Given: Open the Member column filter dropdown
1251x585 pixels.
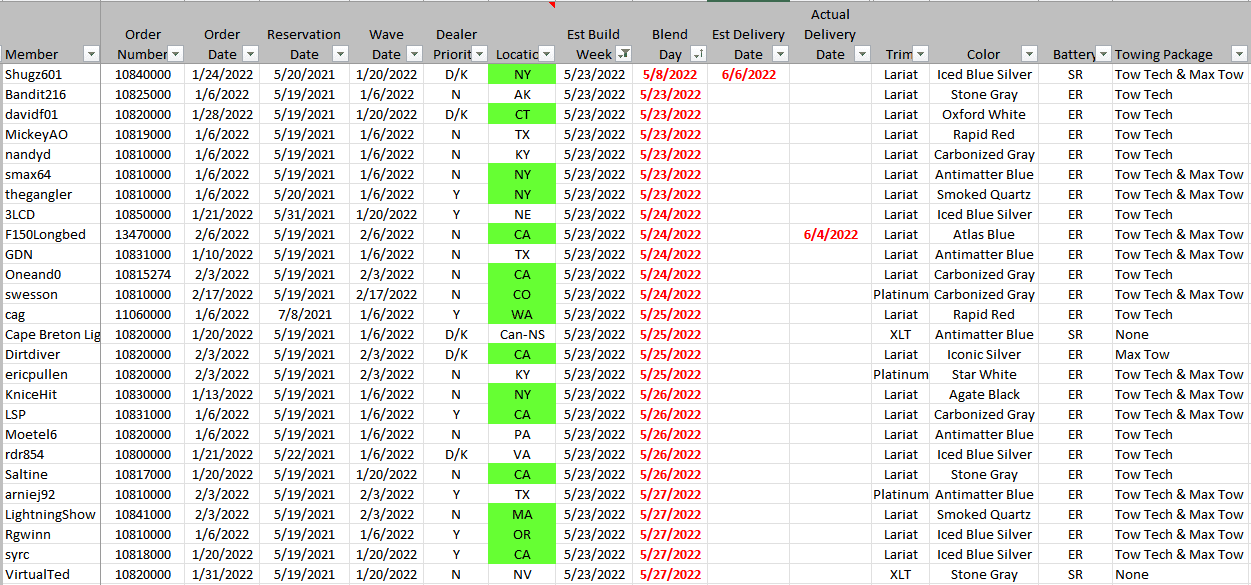Looking at the screenshot, I should pyautogui.click(x=91, y=54).
